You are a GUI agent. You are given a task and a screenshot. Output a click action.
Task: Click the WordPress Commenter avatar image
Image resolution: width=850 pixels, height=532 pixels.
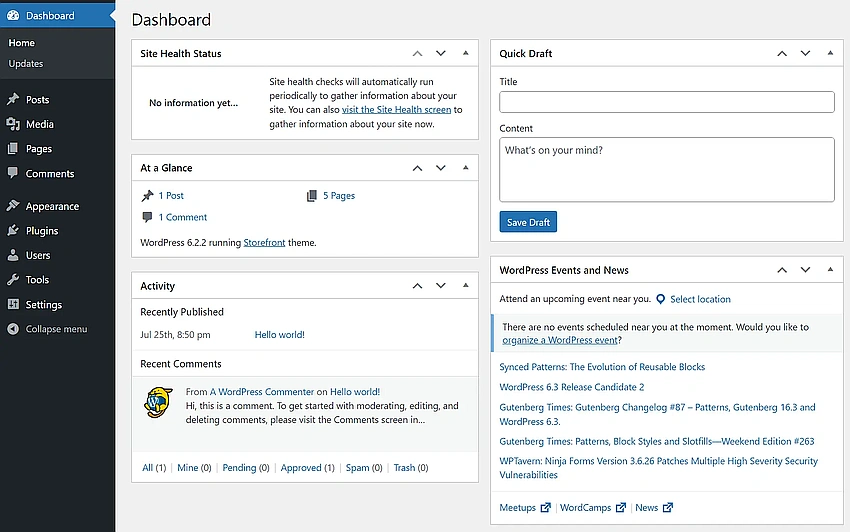point(158,402)
